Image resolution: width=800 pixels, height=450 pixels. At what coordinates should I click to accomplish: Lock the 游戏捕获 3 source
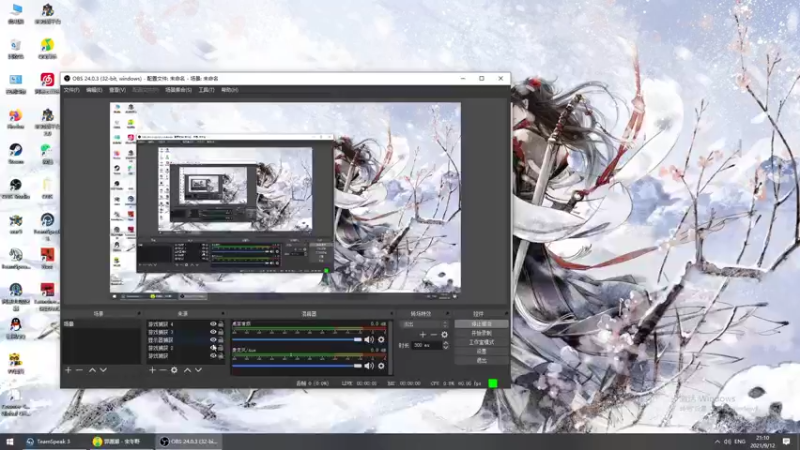(221, 332)
